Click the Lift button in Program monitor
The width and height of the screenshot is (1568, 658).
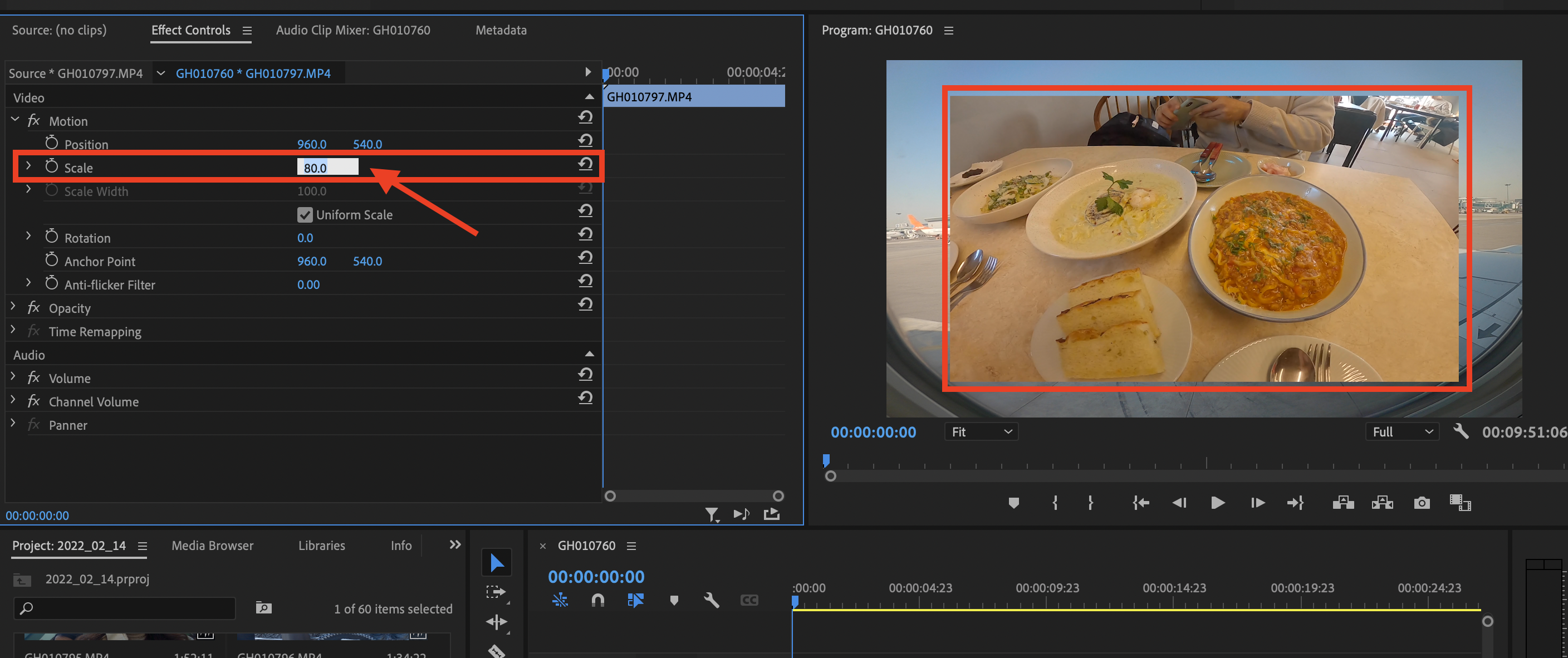click(x=1343, y=503)
